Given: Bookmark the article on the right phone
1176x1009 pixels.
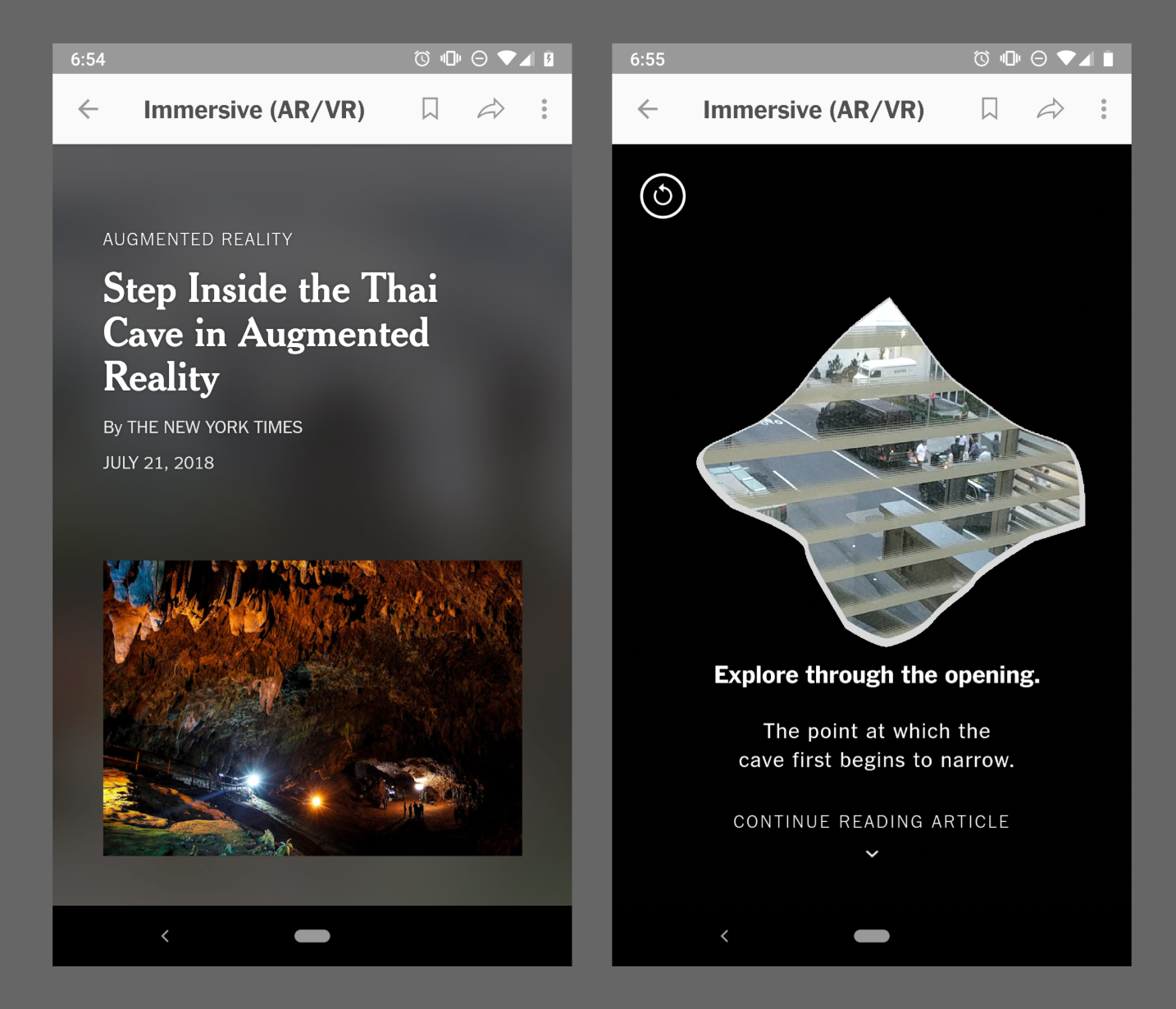Looking at the screenshot, I should [x=989, y=109].
